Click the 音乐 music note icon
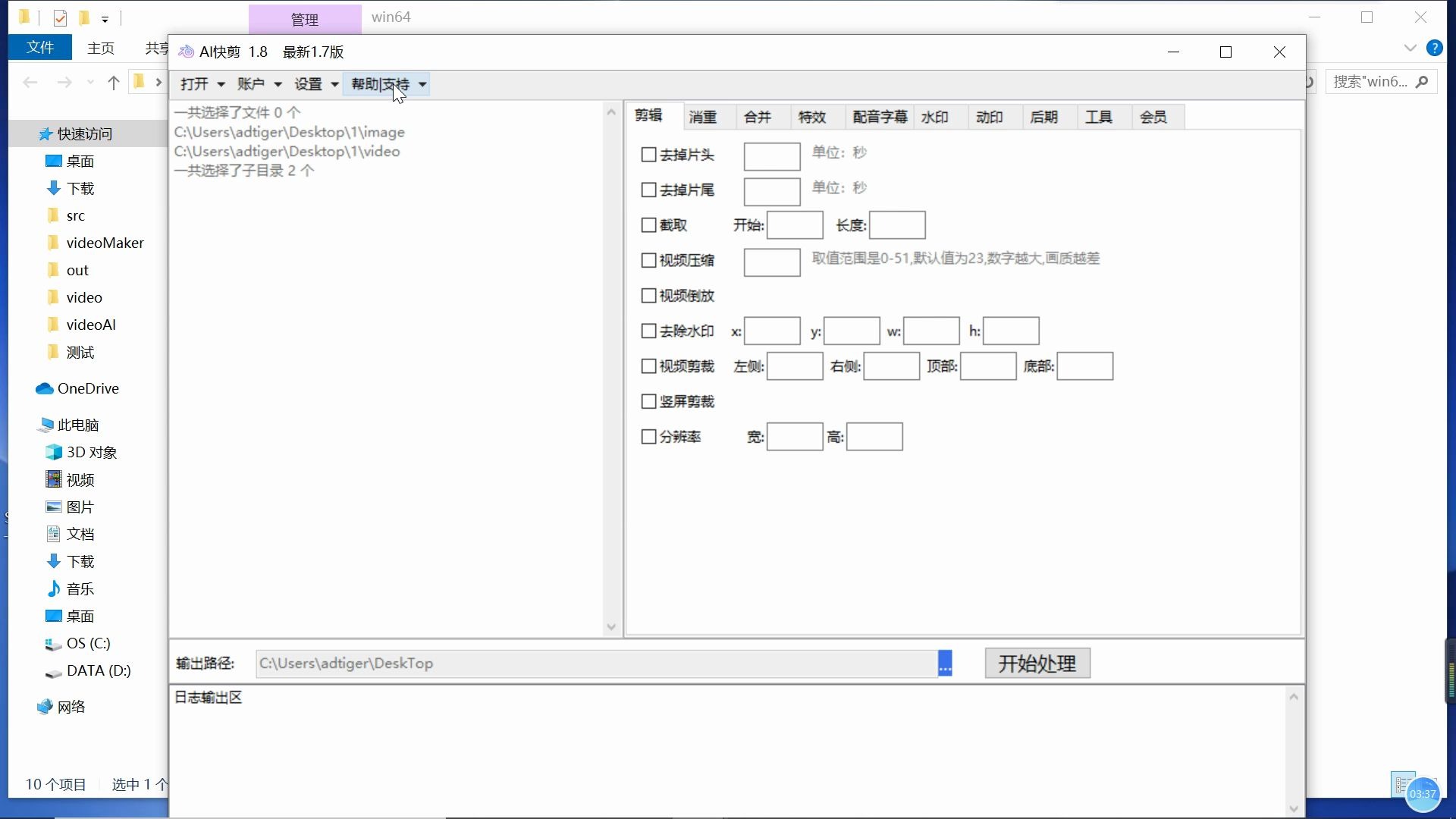1456x819 pixels. tap(53, 588)
